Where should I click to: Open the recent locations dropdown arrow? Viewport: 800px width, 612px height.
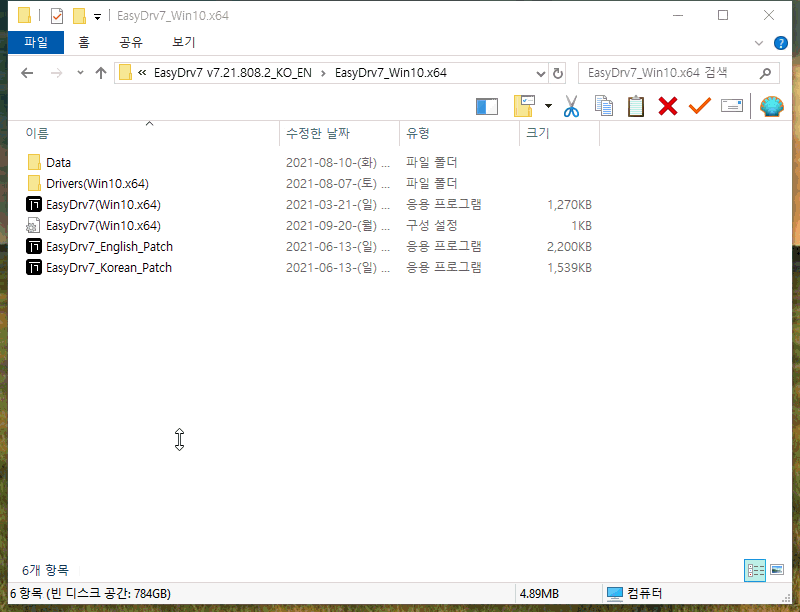click(80, 73)
